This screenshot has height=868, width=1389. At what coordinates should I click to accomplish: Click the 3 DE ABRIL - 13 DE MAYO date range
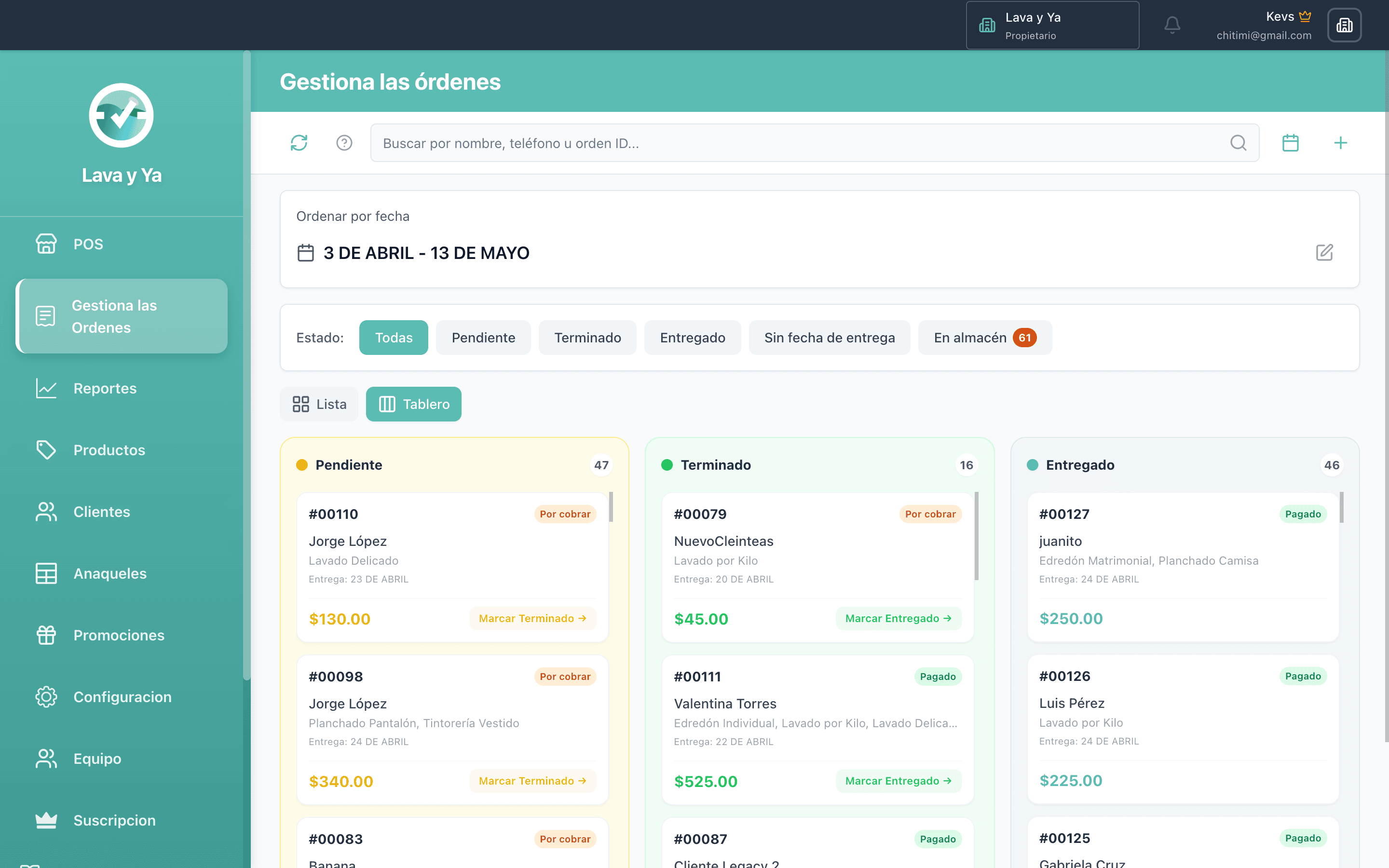426,253
